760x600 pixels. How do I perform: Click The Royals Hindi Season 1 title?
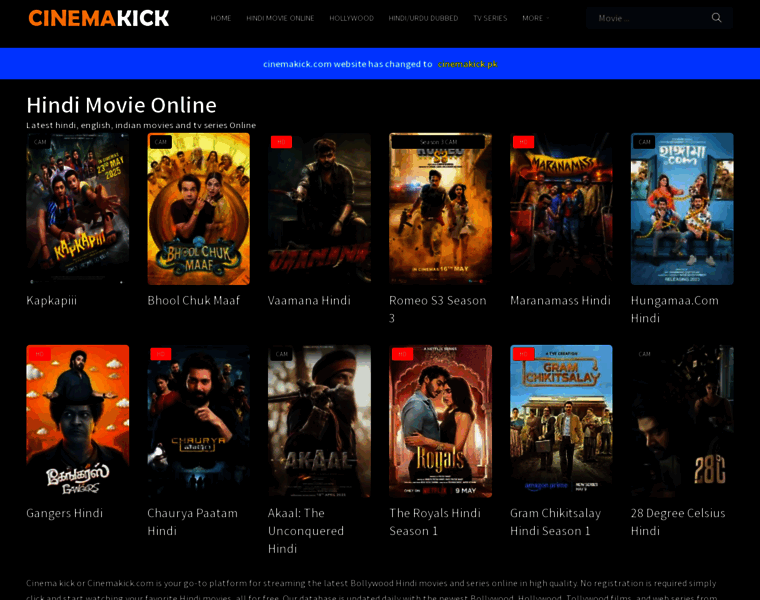point(435,521)
